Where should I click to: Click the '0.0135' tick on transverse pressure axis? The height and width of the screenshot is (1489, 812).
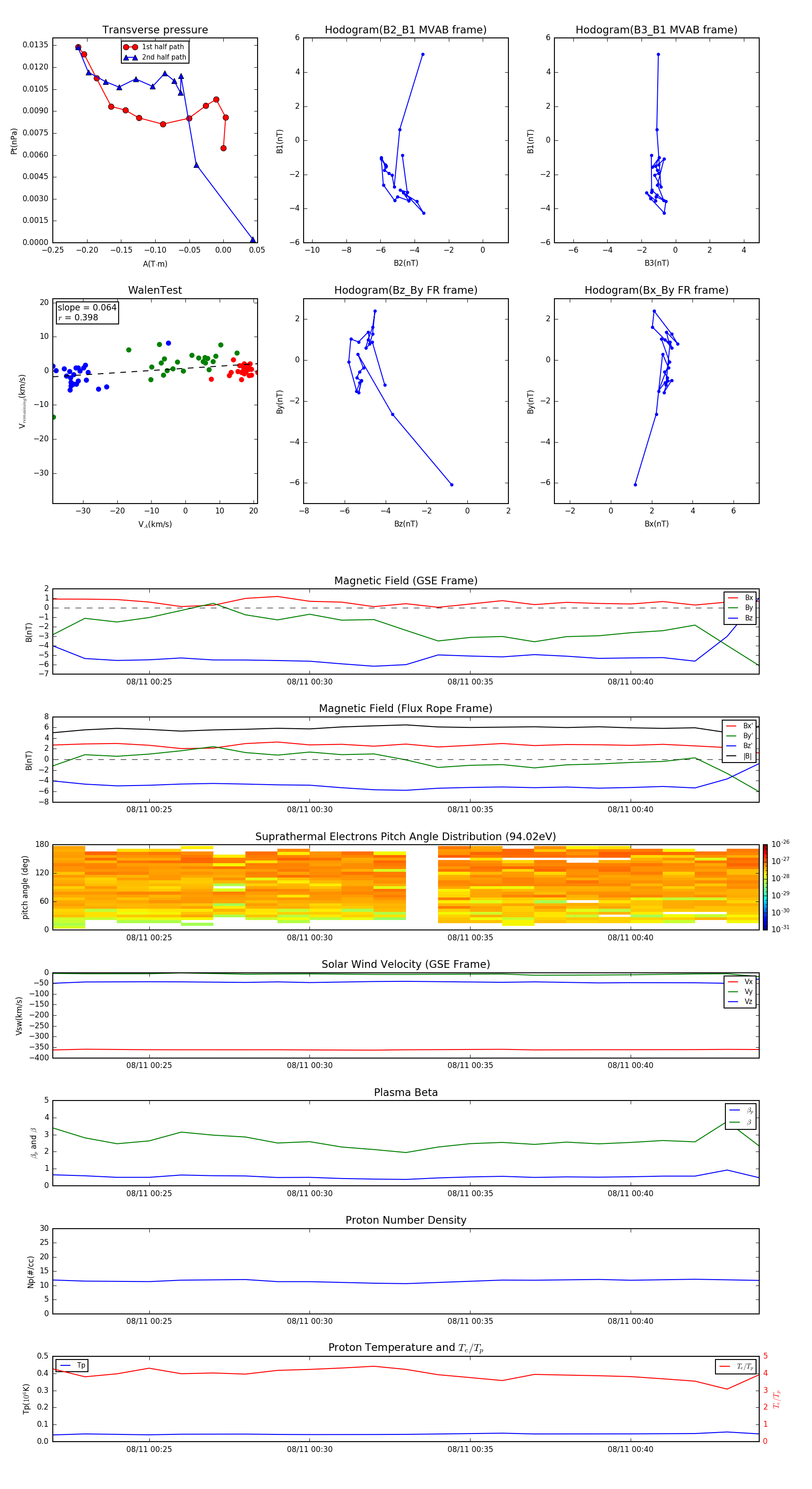[x=35, y=45]
